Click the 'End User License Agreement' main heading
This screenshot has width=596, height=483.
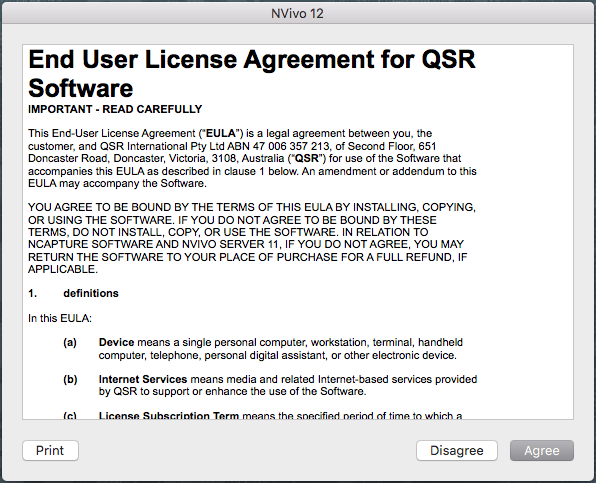(x=252, y=74)
